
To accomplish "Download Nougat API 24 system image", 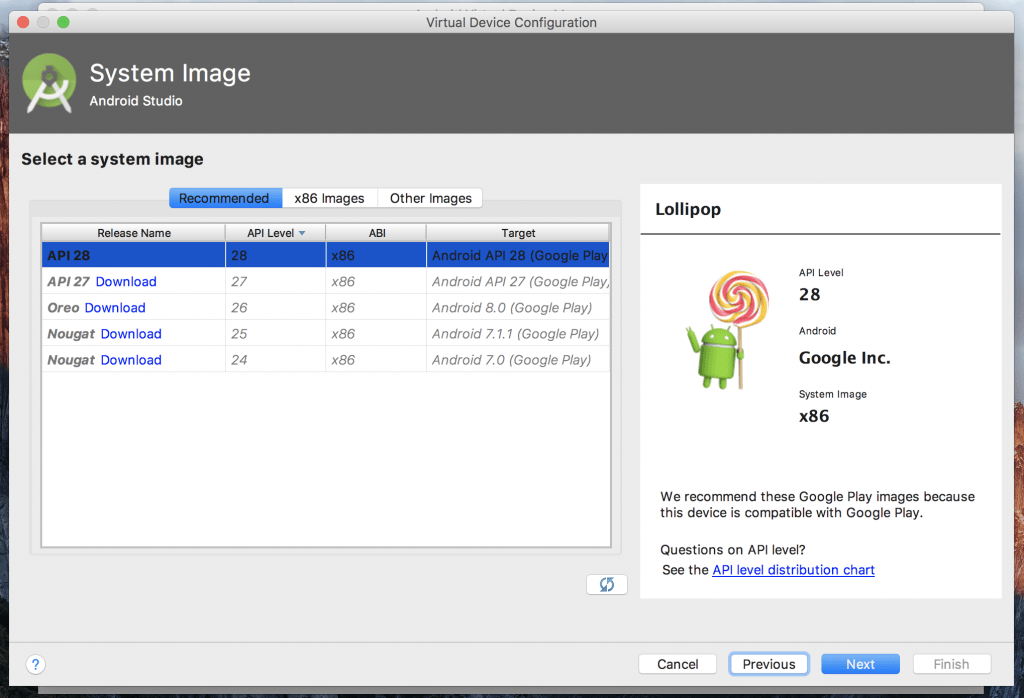I will 131,360.
